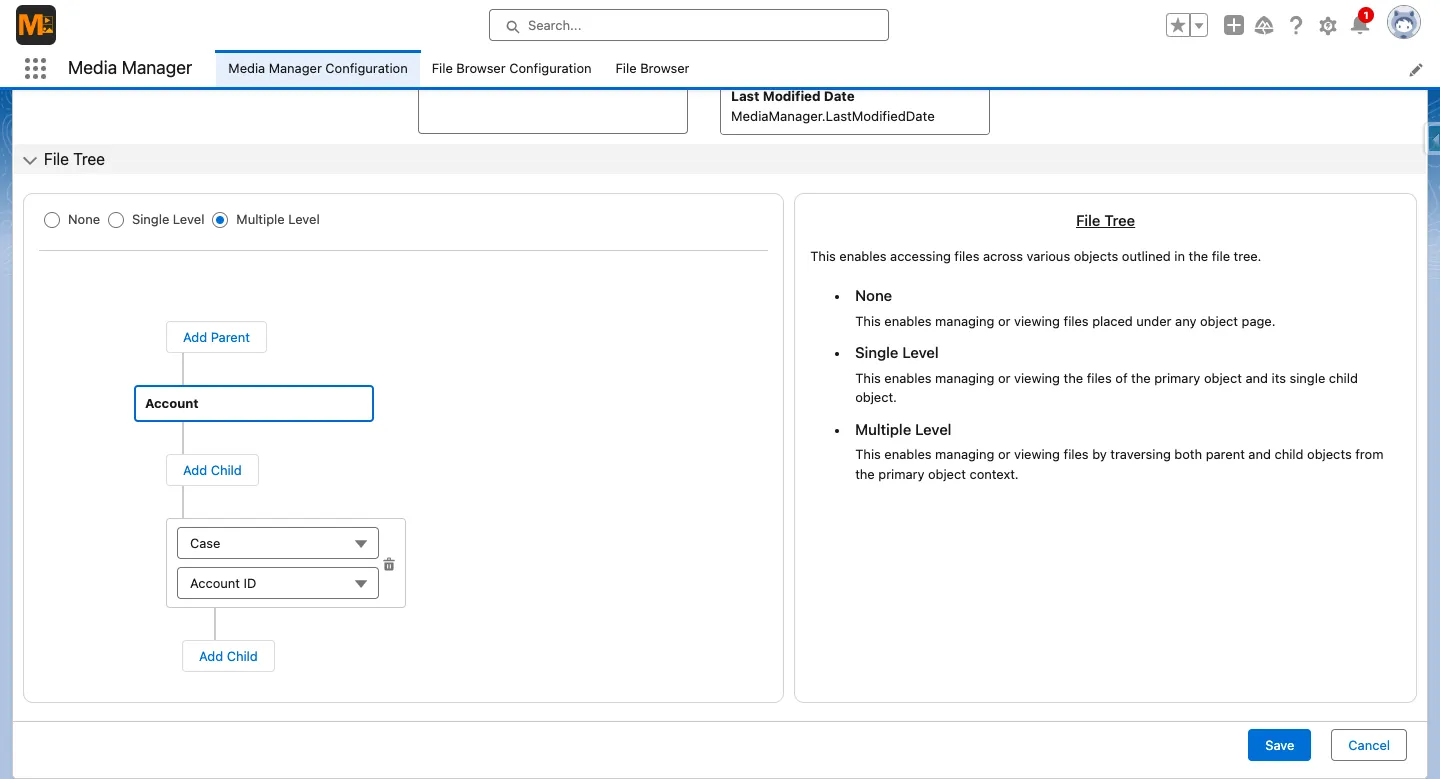Save the Media Manager configuration
The width and height of the screenshot is (1440, 779).
(1279, 744)
